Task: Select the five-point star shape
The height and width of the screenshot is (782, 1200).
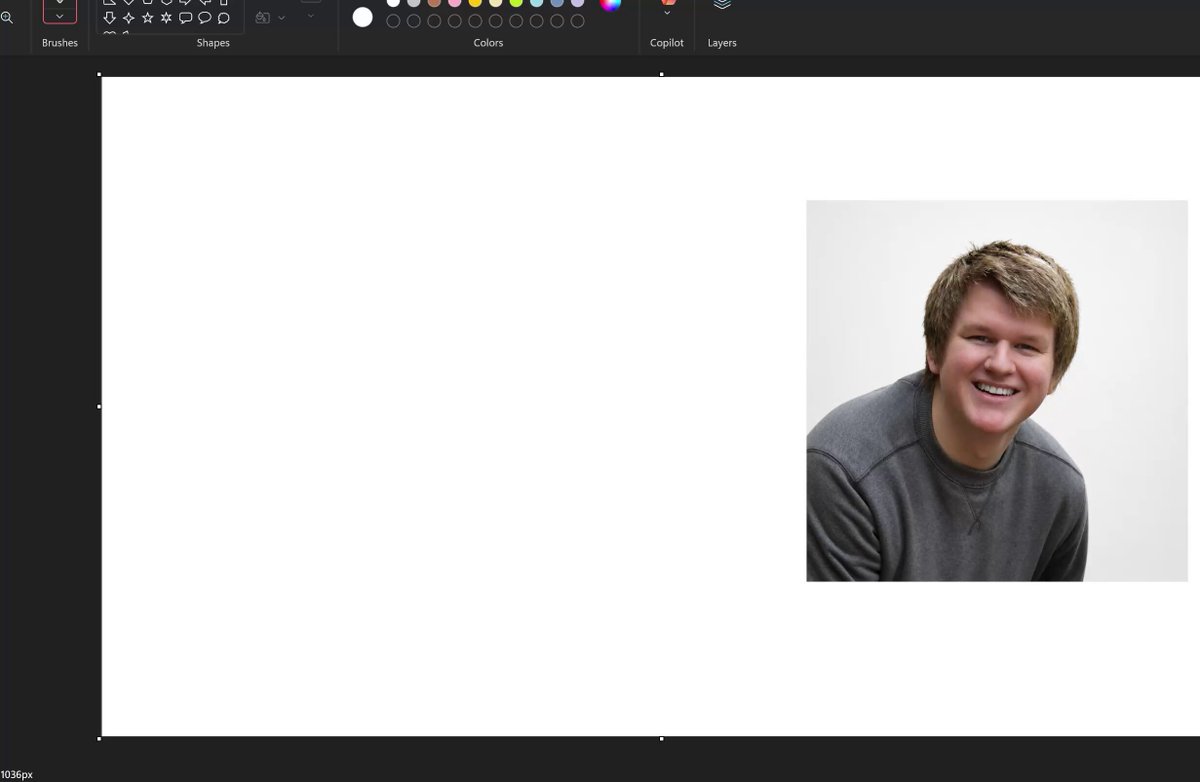Action: pos(148,18)
